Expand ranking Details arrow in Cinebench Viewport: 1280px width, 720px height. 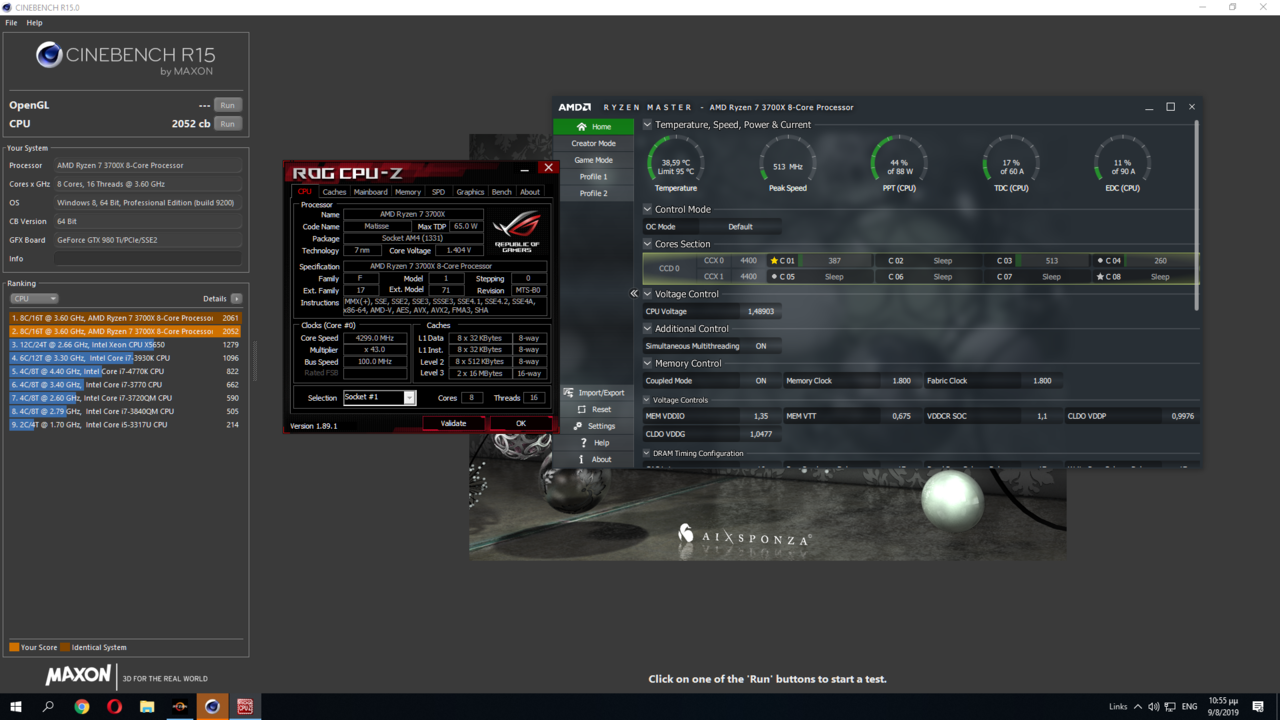236,299
